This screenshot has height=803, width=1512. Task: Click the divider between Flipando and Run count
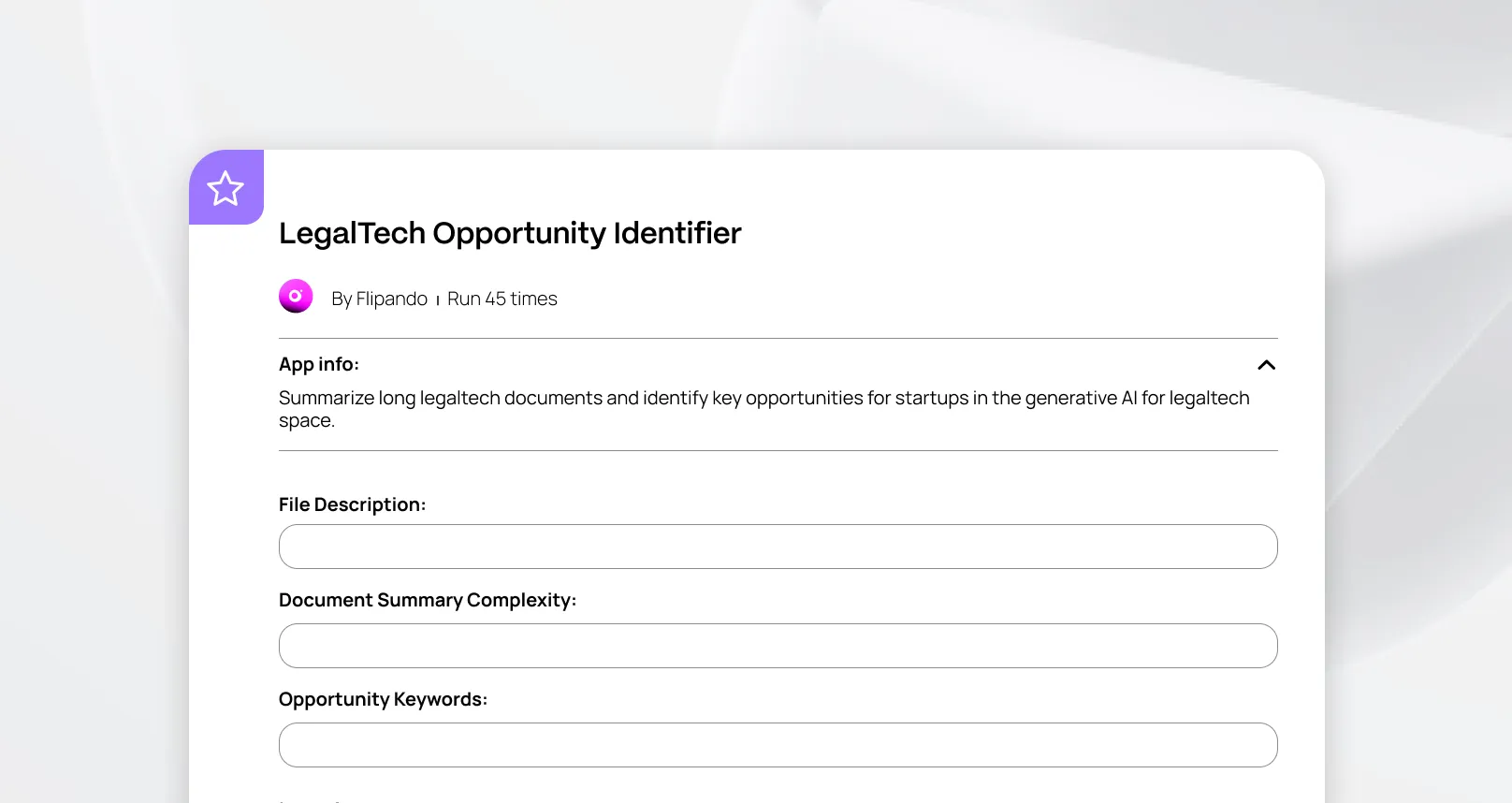tap(438, 300)
